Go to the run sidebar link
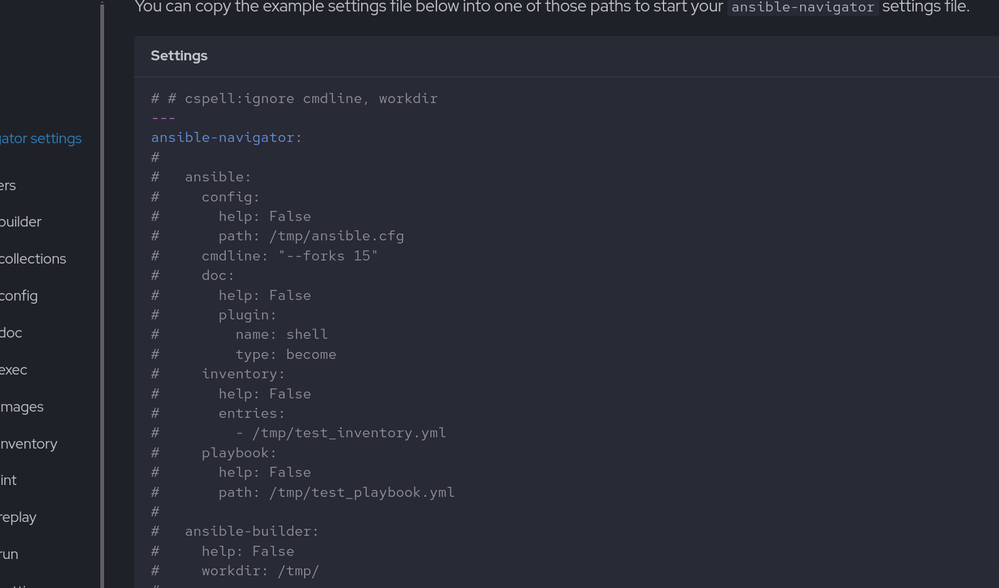Image resolution: width=999 pixels, height=588 pixels. (9, 555)
